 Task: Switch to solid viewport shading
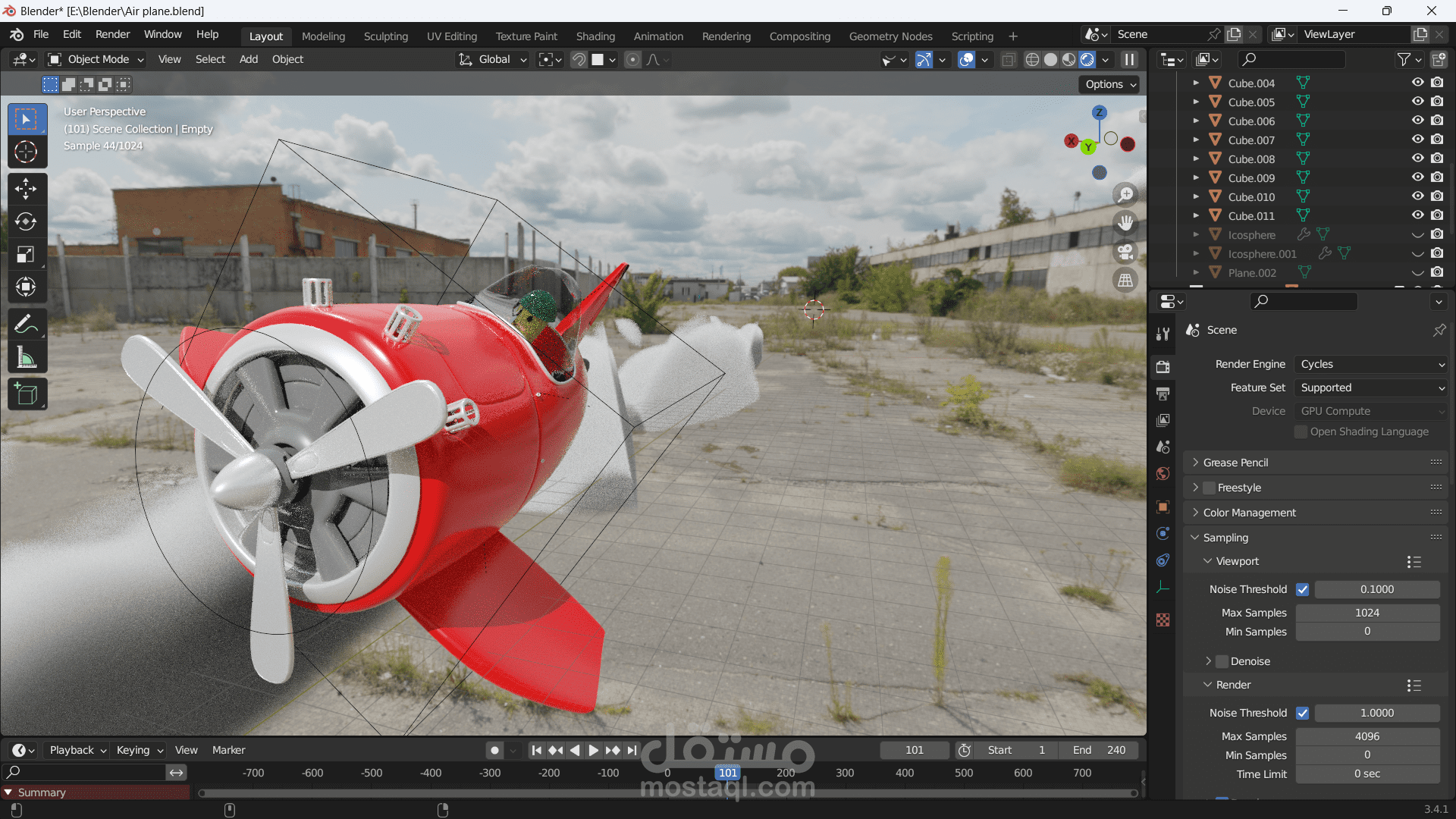click(x=1050, y=60)
